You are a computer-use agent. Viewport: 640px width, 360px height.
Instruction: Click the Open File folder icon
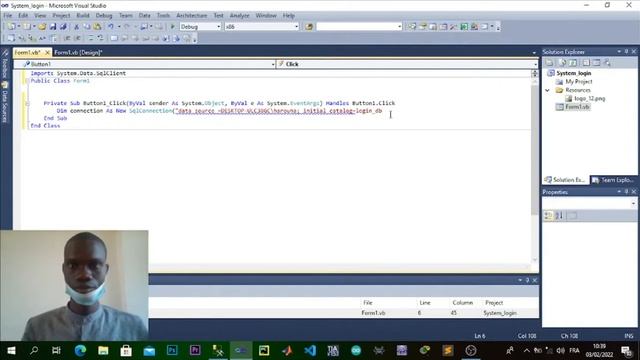(42, 27)
